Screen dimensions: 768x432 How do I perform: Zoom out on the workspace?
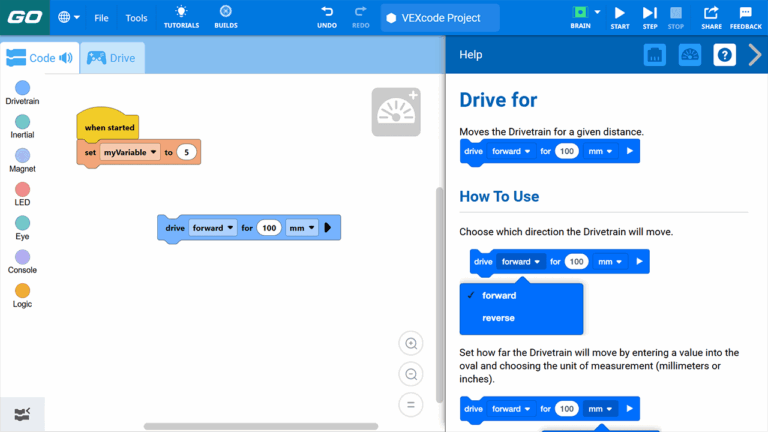[x=411, y=374]
